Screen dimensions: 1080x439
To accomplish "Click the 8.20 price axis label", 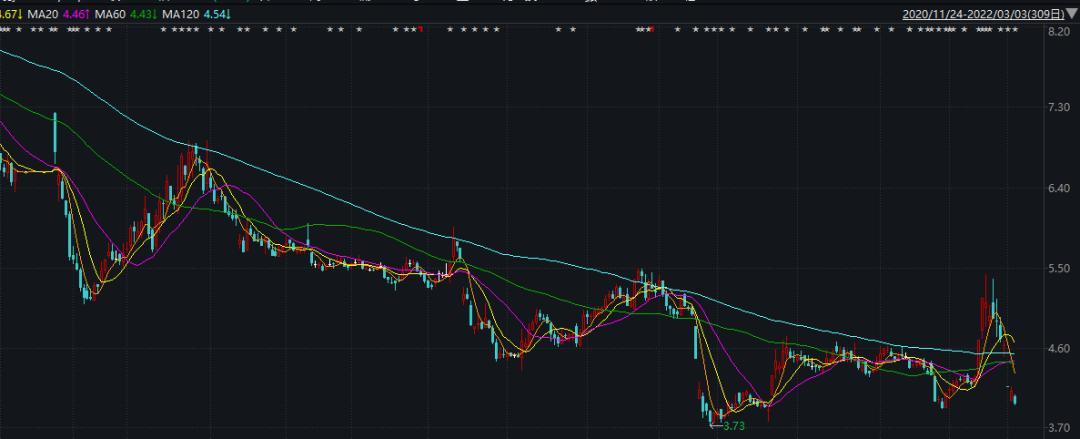I will point(1059,33).
